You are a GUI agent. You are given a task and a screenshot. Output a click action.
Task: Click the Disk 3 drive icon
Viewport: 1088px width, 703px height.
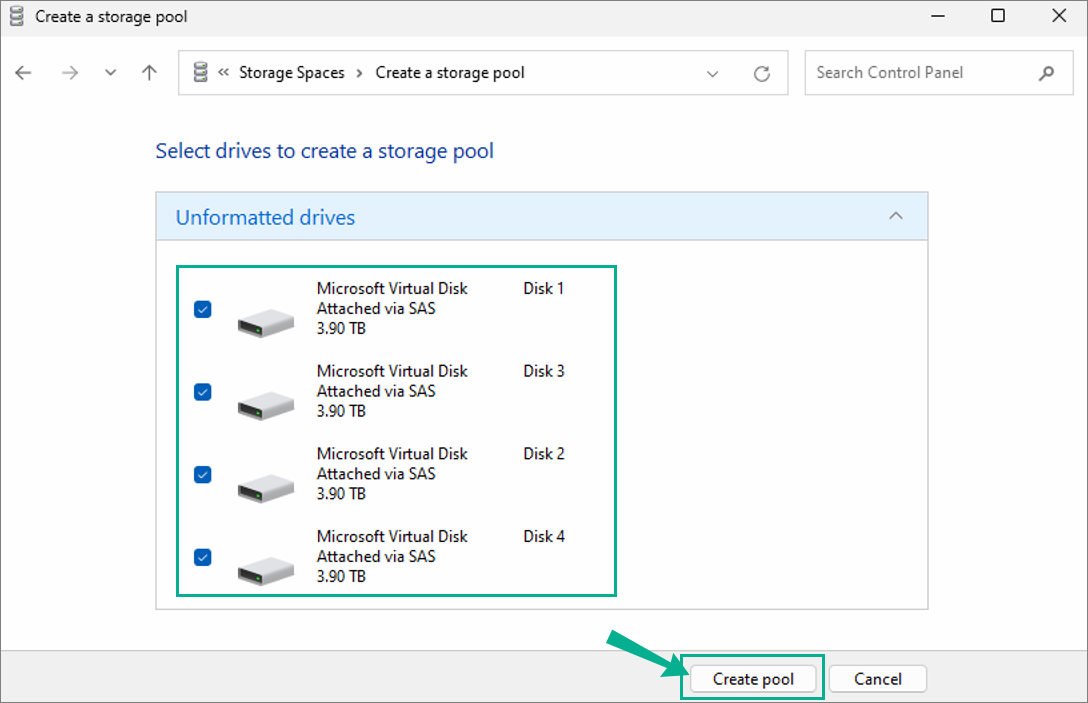tap(266, 405)
